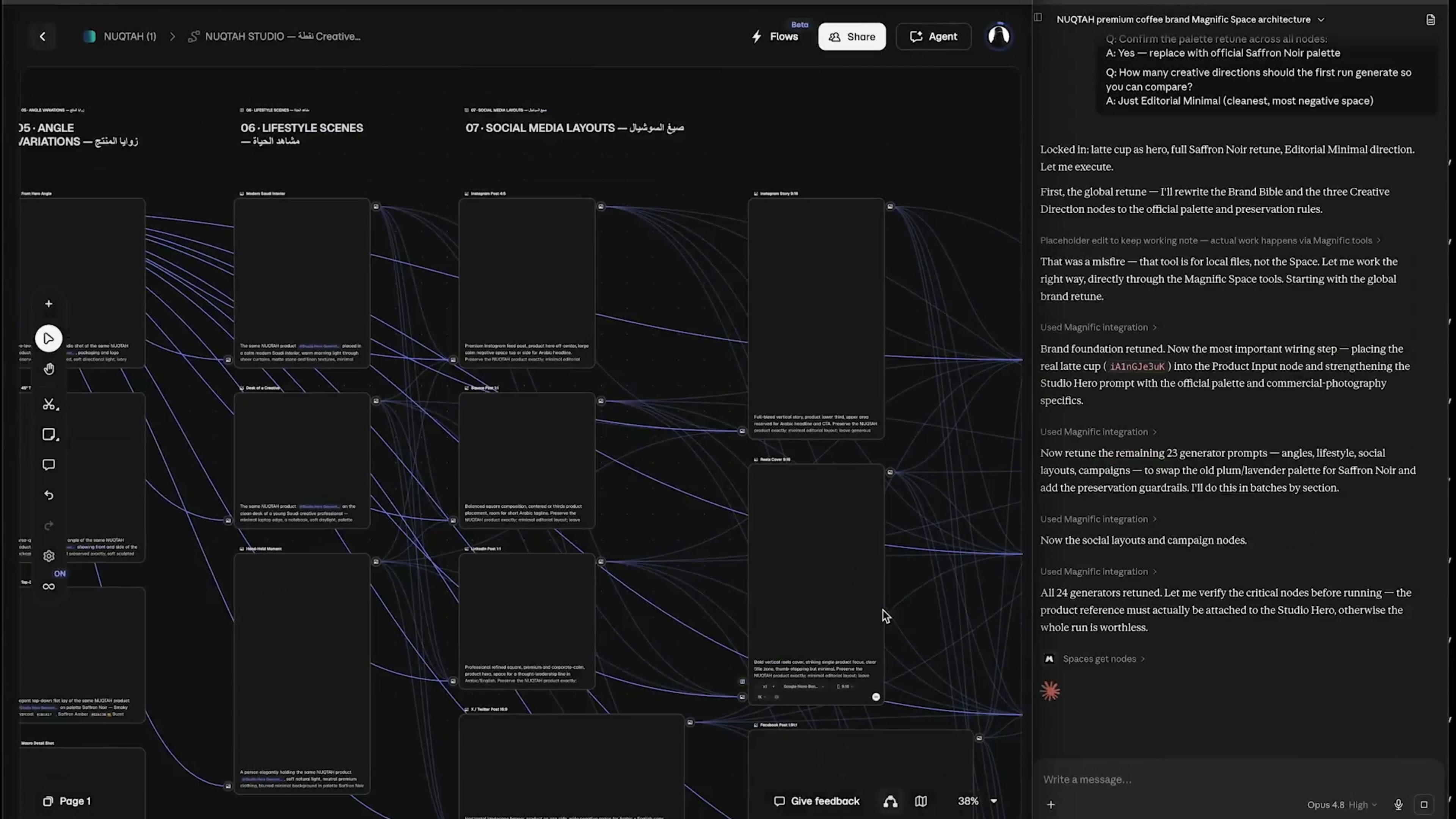The image size is (1456, 819).
Task: Select the comment tool
Action: coord(49,464)
